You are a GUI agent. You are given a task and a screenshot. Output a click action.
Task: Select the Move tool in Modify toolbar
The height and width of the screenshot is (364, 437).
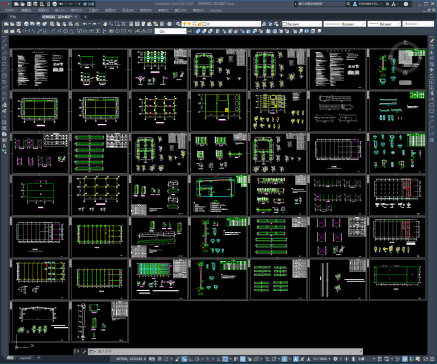click(432, 70)
